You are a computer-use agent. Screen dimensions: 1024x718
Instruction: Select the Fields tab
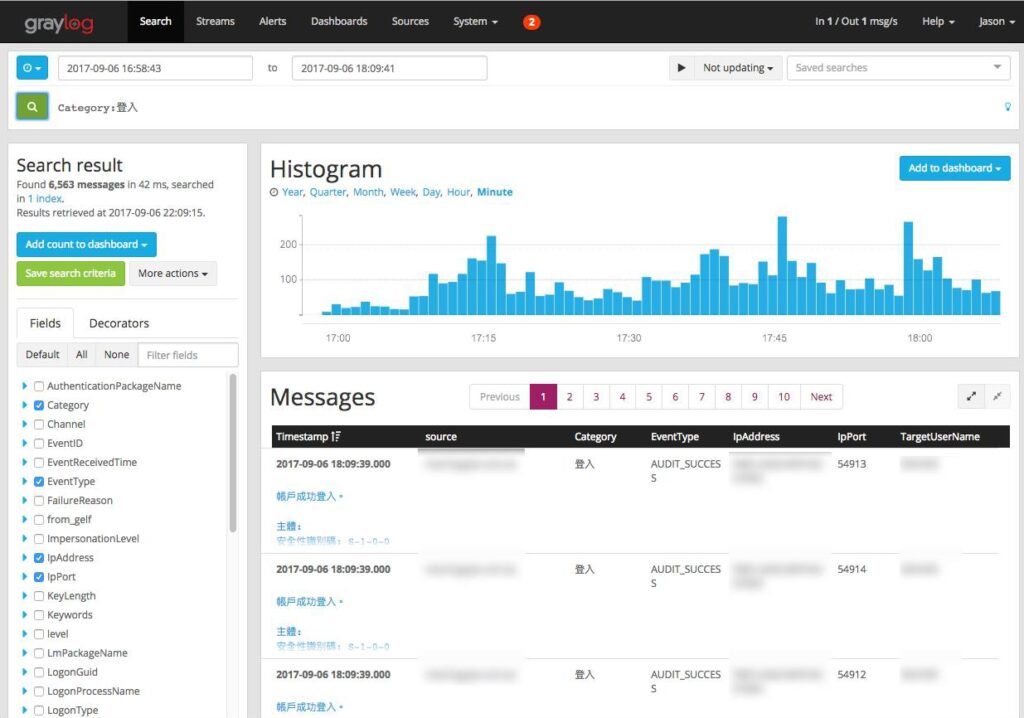(45, 323)
